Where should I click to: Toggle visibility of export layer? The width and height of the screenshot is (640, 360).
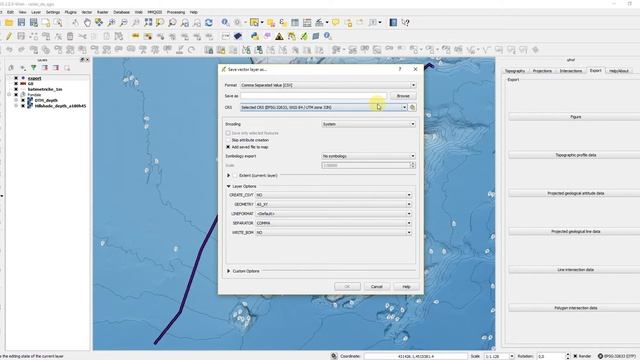[16, 78]
